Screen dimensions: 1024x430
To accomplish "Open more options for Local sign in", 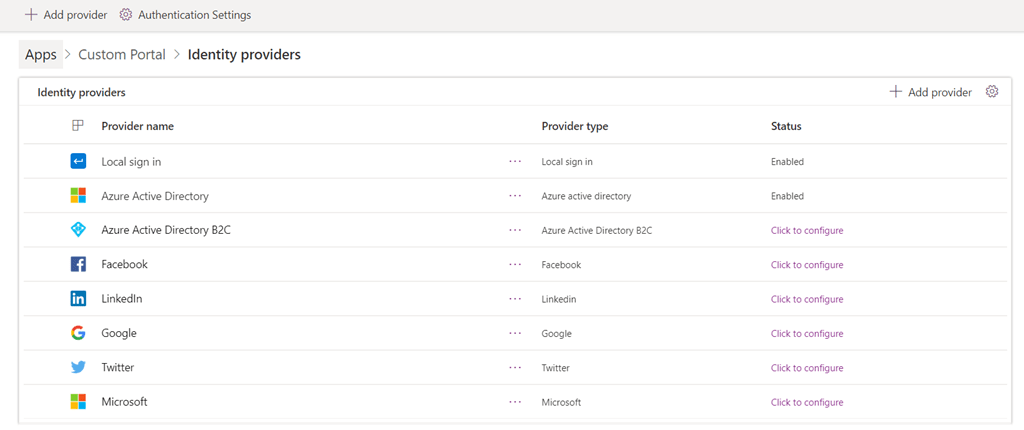I will (x=515, y=161).
